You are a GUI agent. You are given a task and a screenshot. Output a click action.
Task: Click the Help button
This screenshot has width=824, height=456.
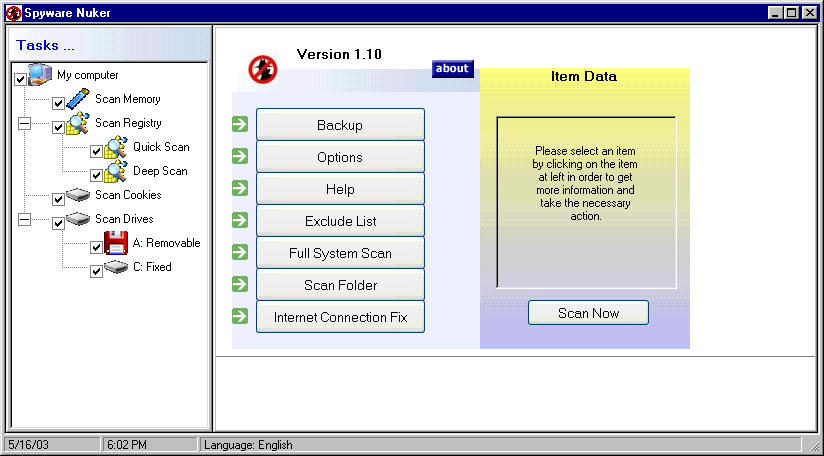(x=340, y=189)
